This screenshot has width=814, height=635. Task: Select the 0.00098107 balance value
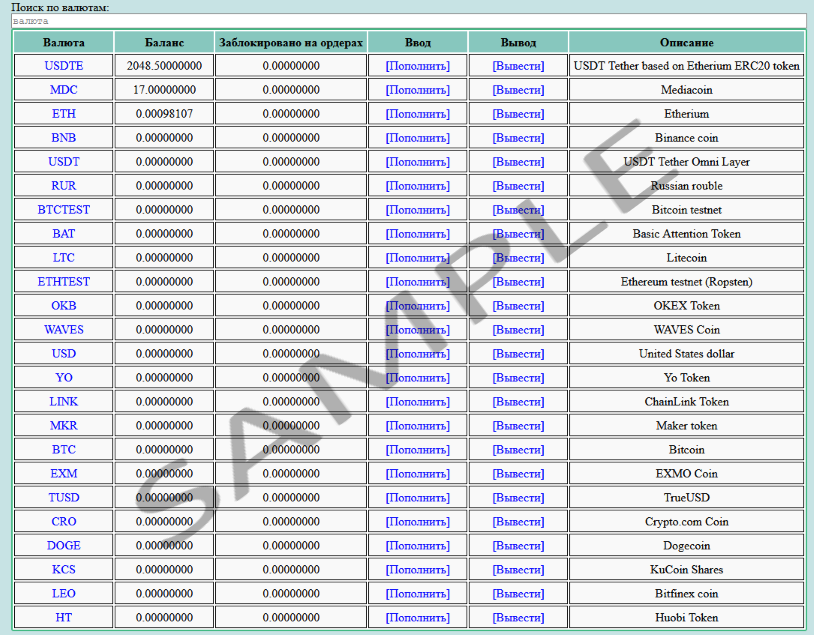pos(164,114)
